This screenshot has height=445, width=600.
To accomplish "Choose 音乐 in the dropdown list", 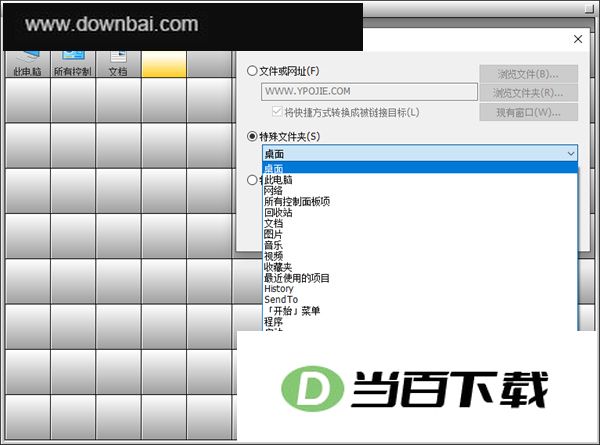I will 420,245.
